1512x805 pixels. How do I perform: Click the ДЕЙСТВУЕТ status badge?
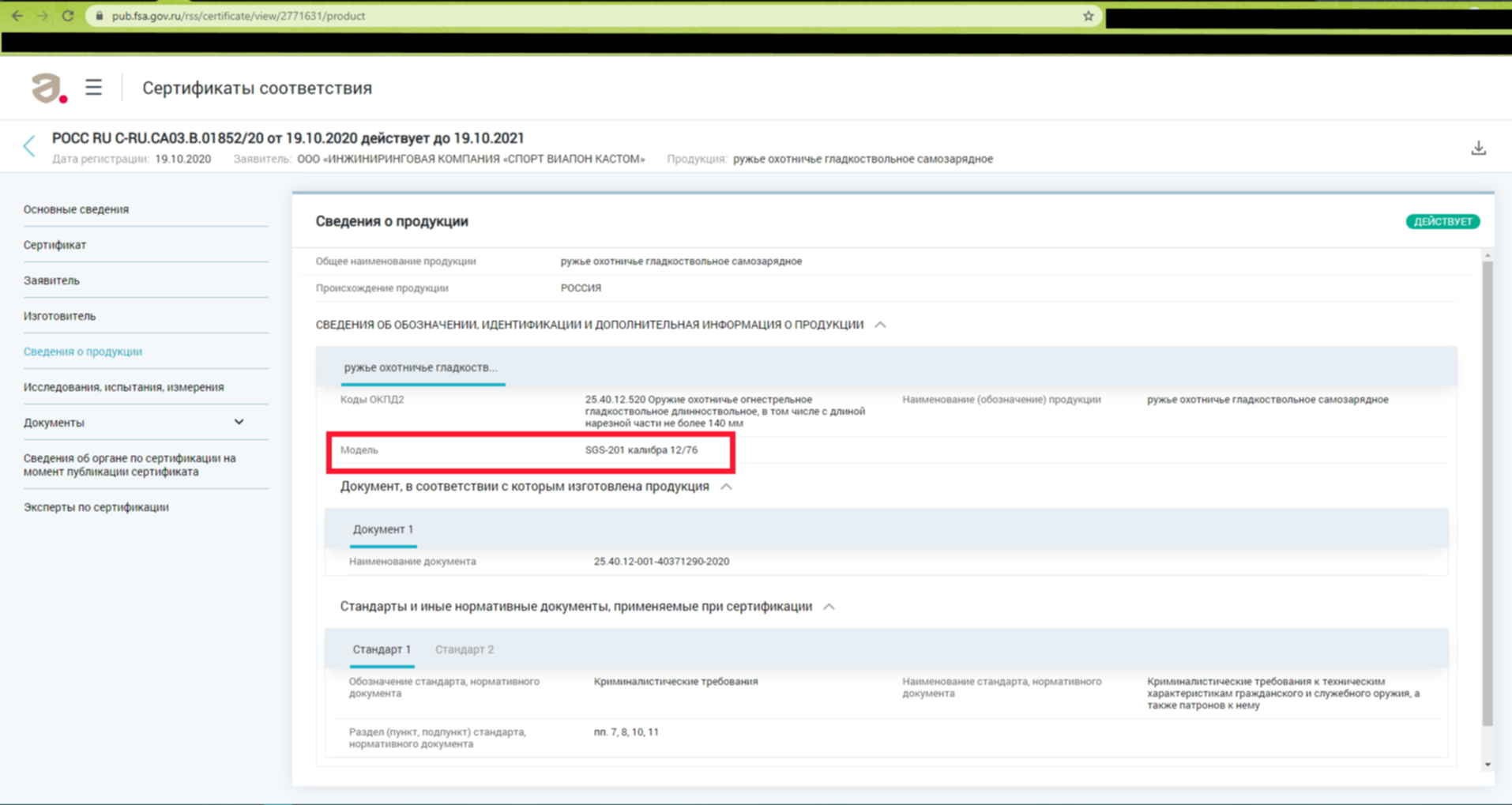pyautogui.click(x=1442, y=222)
